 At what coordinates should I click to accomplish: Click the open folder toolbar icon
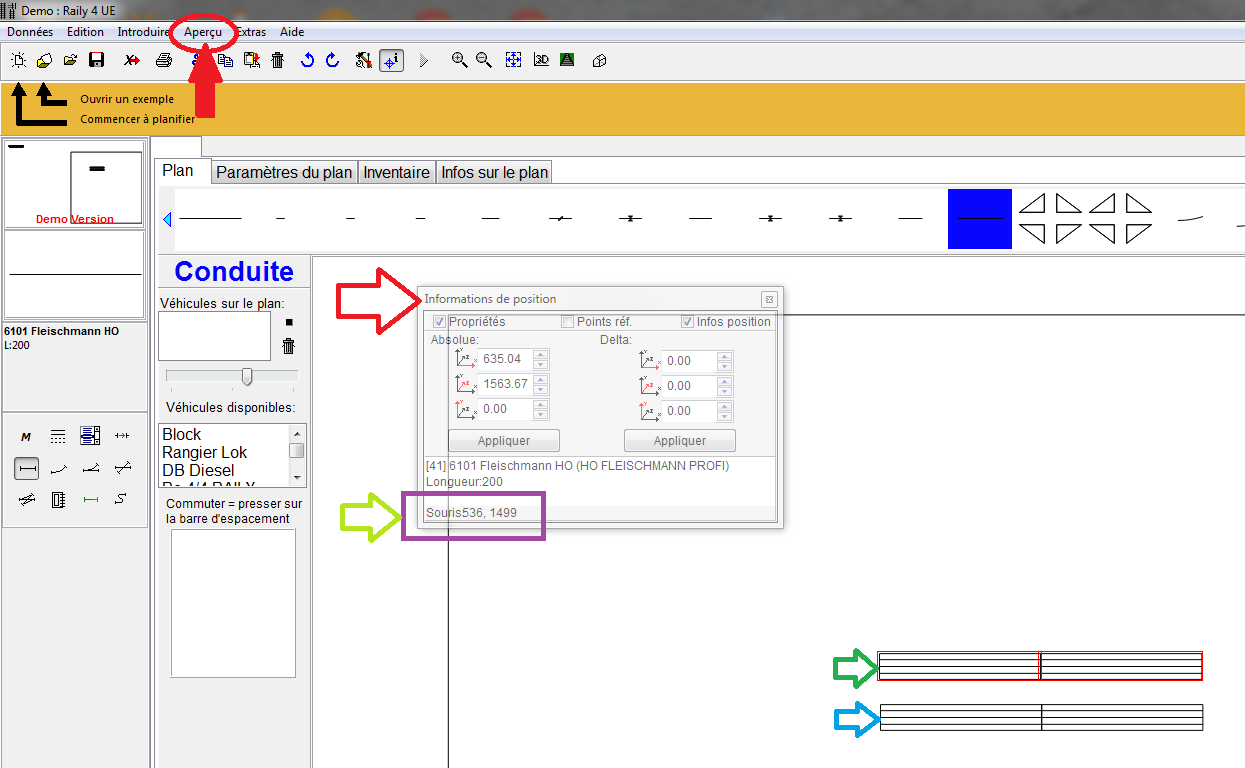(x=70, y=60)
